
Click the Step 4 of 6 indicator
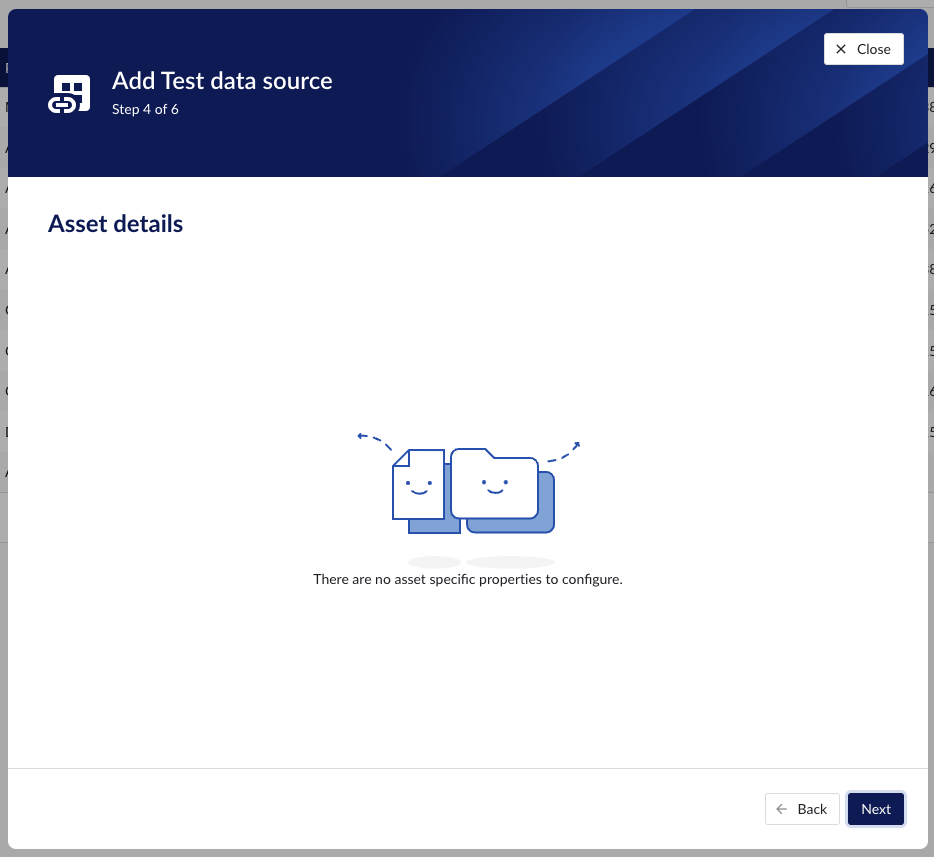146,109
